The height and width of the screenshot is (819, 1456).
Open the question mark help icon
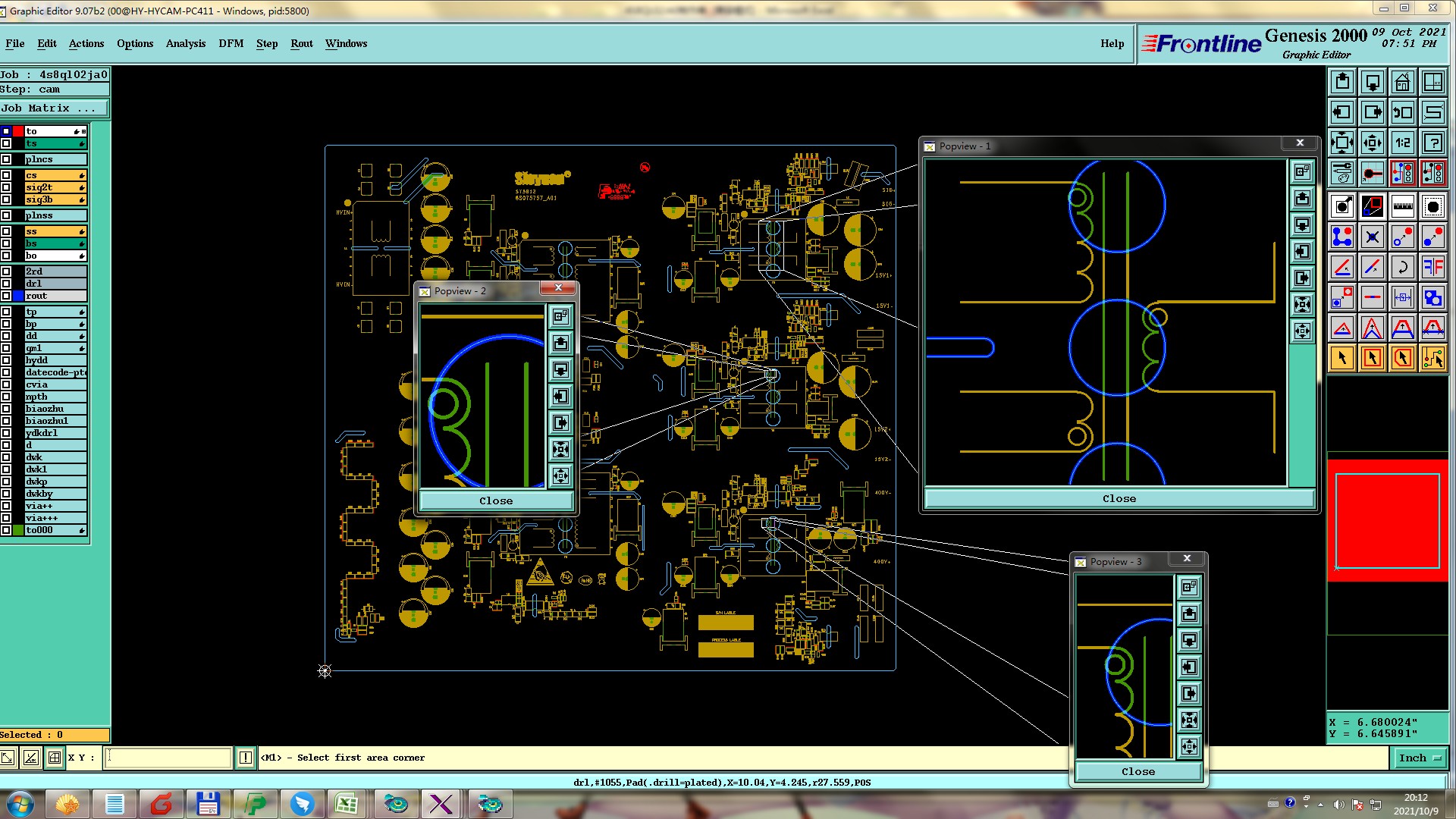pos(1432,143)
